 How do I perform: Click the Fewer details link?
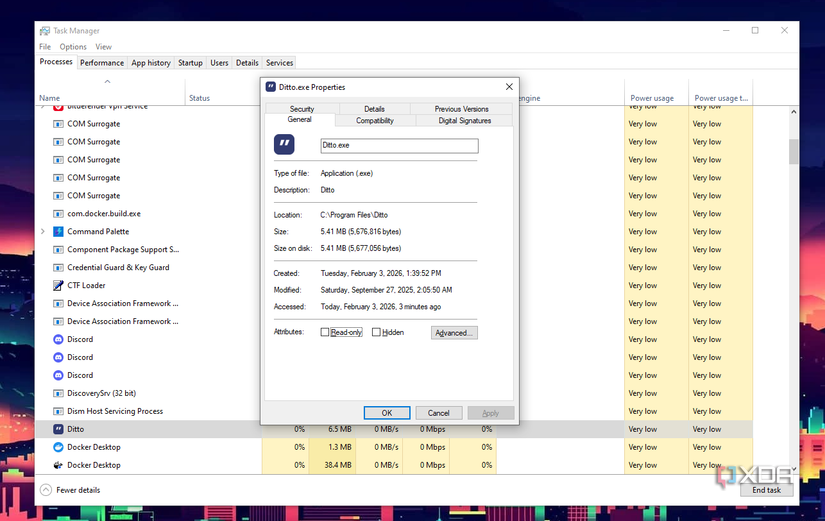click(x=78, y=490)
